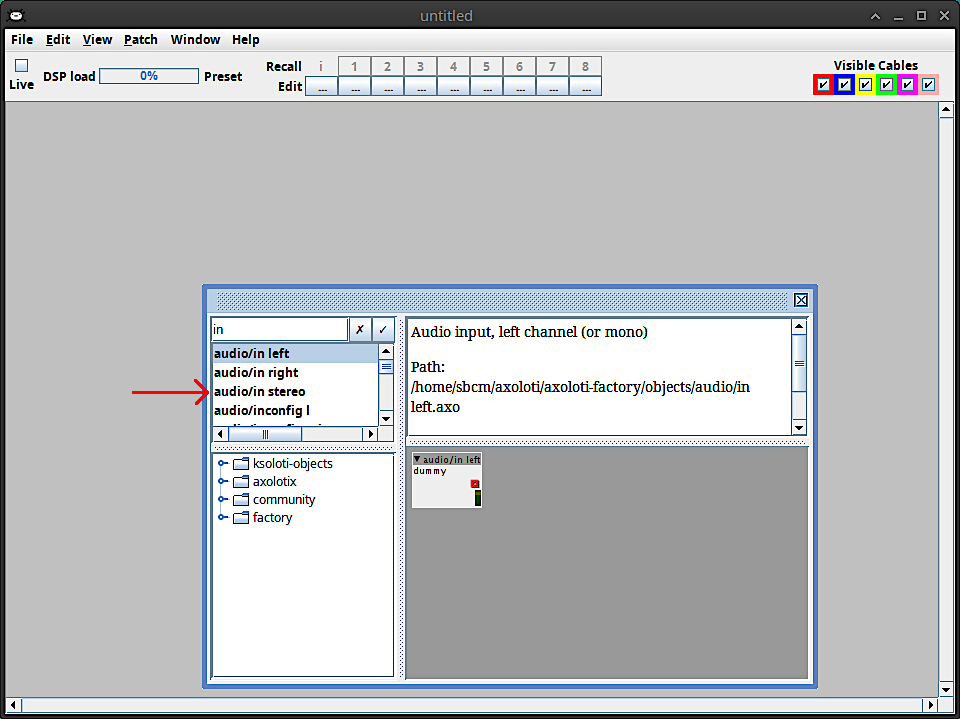960x719 pixels.
Task: Select audio/in left in results list
Action: (x=295, y=353)
